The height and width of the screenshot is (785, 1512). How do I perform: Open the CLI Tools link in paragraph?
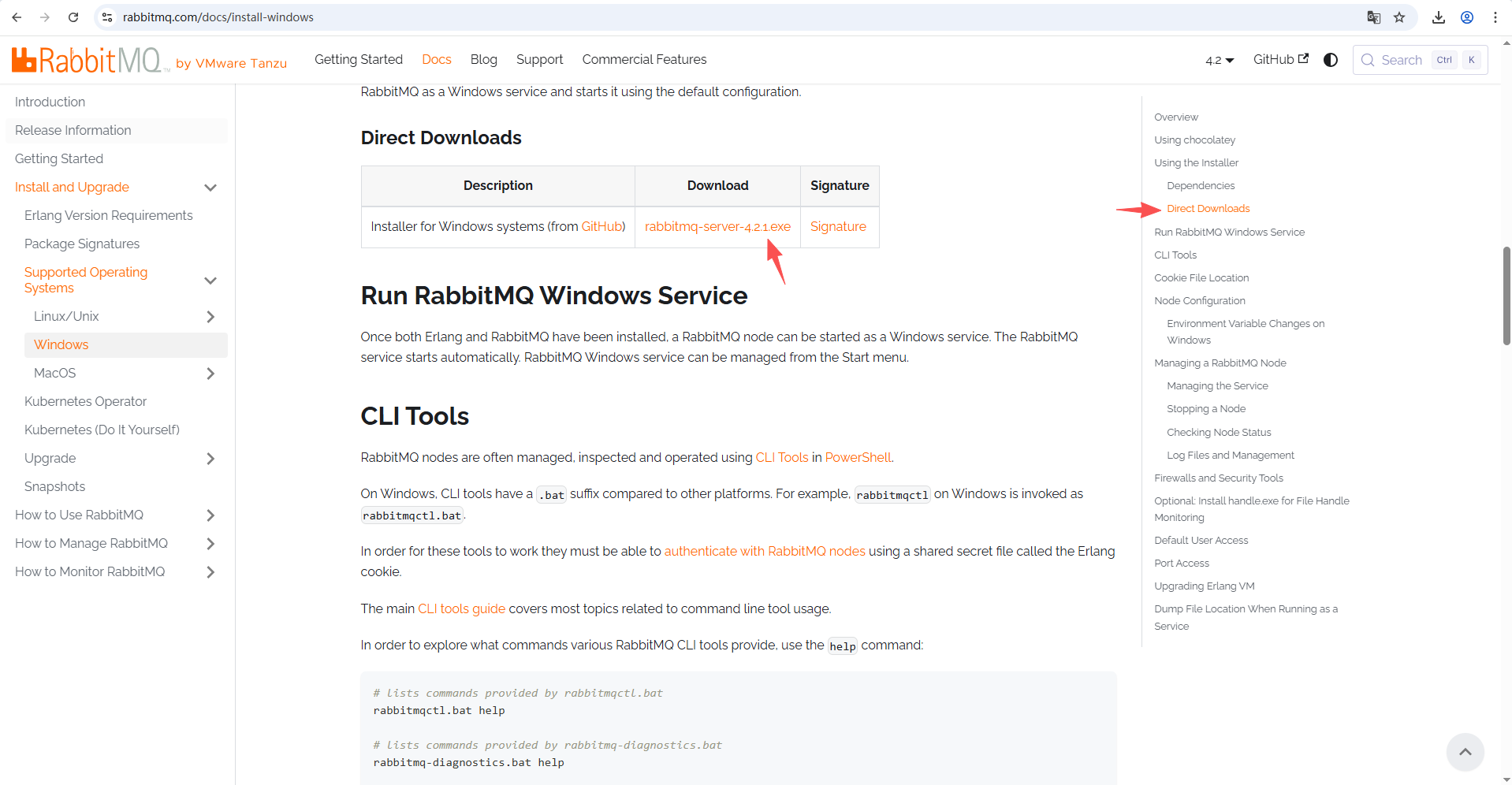tap(782, 458)
